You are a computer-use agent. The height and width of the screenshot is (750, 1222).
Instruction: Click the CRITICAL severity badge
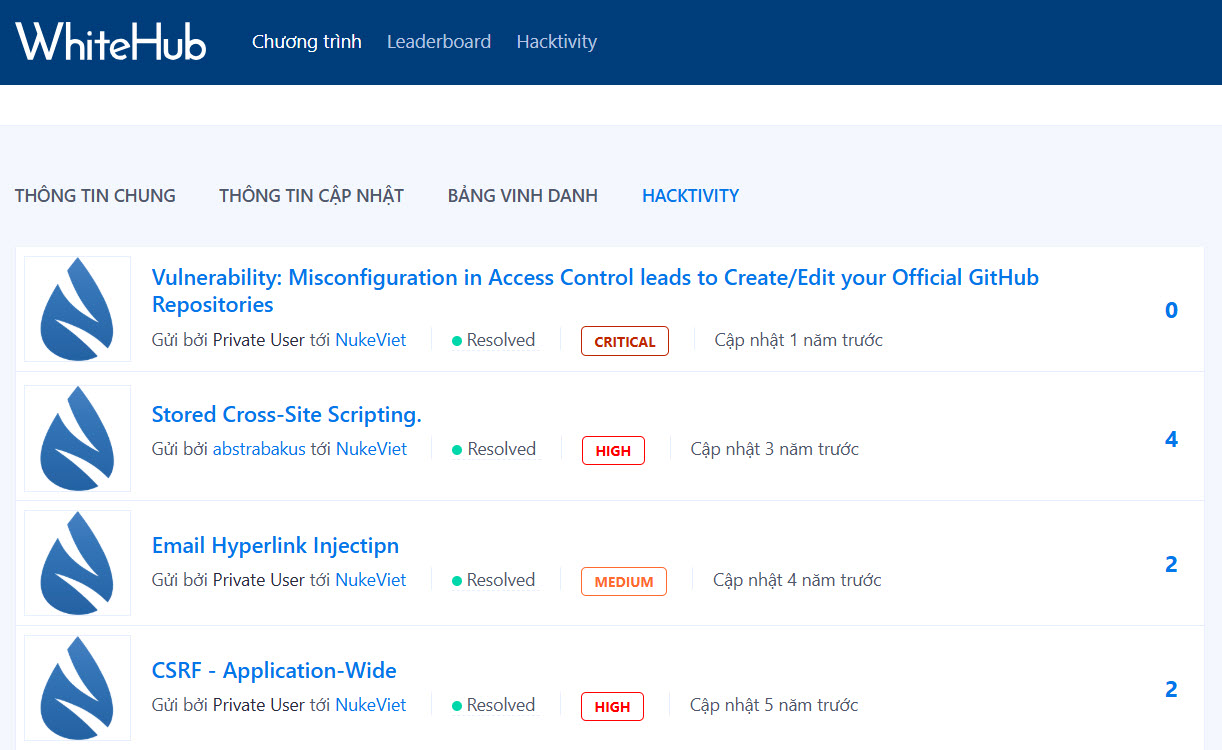pos(625,341)
